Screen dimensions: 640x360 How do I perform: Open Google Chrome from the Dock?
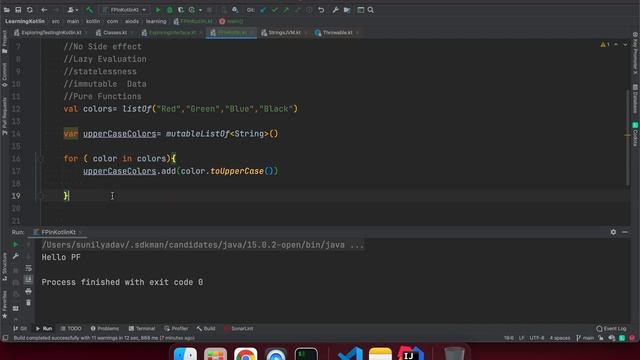coord(245,354)
